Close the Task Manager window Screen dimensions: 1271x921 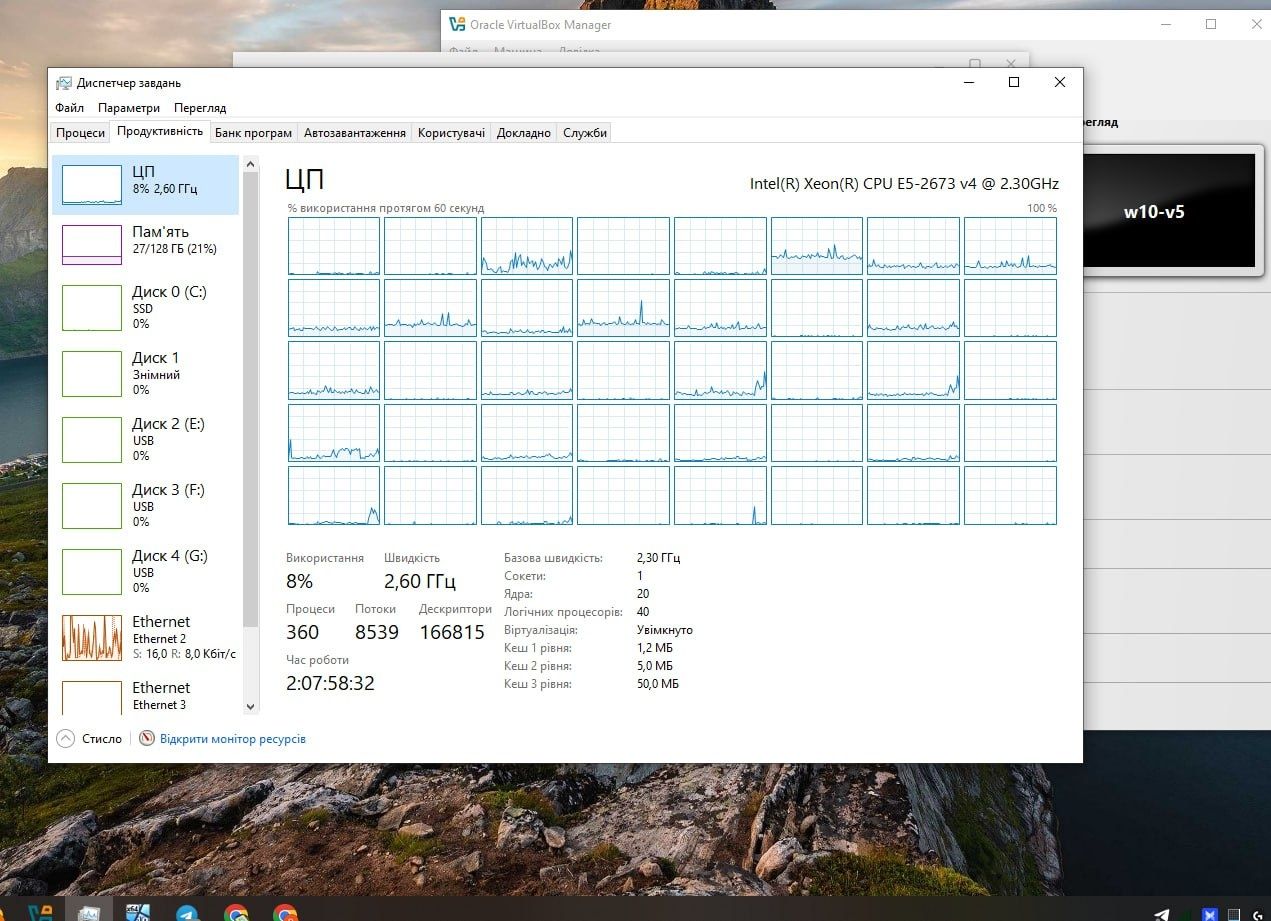click(1059, 82)
